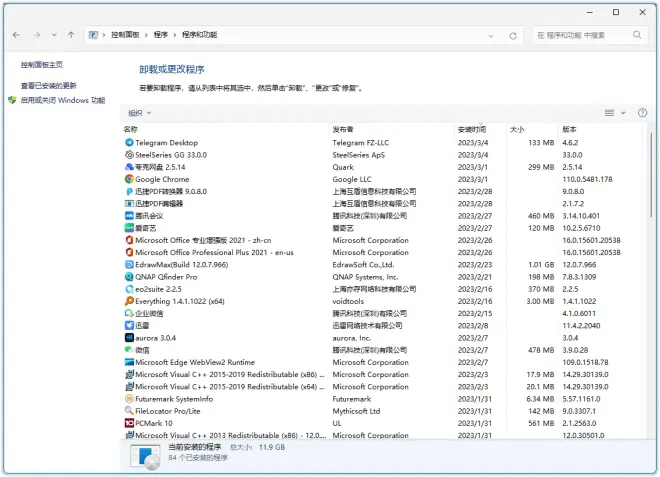Open Control Panel home link
The image size is (660, 477).
pyautogui.click(x=42, y=65)
